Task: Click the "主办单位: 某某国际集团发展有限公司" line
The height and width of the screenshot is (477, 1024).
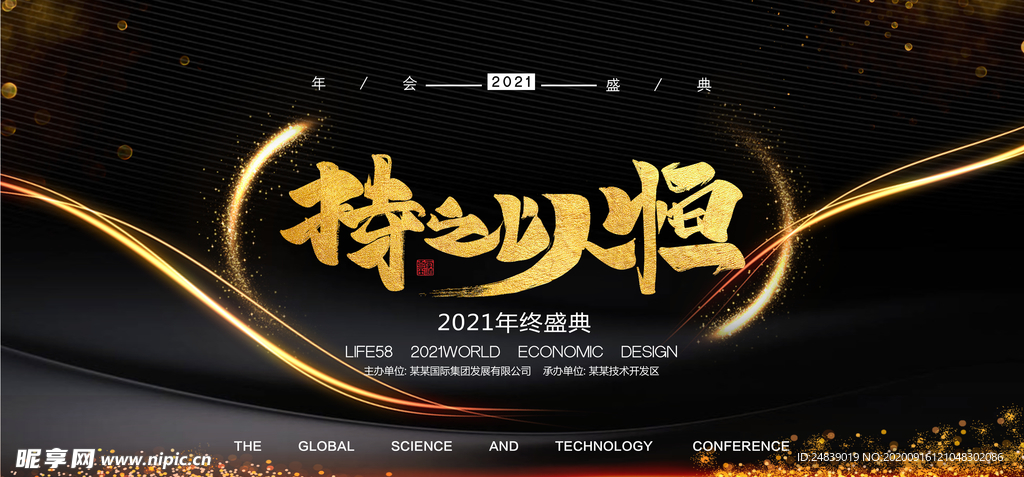Action: [x=448, y=371]
